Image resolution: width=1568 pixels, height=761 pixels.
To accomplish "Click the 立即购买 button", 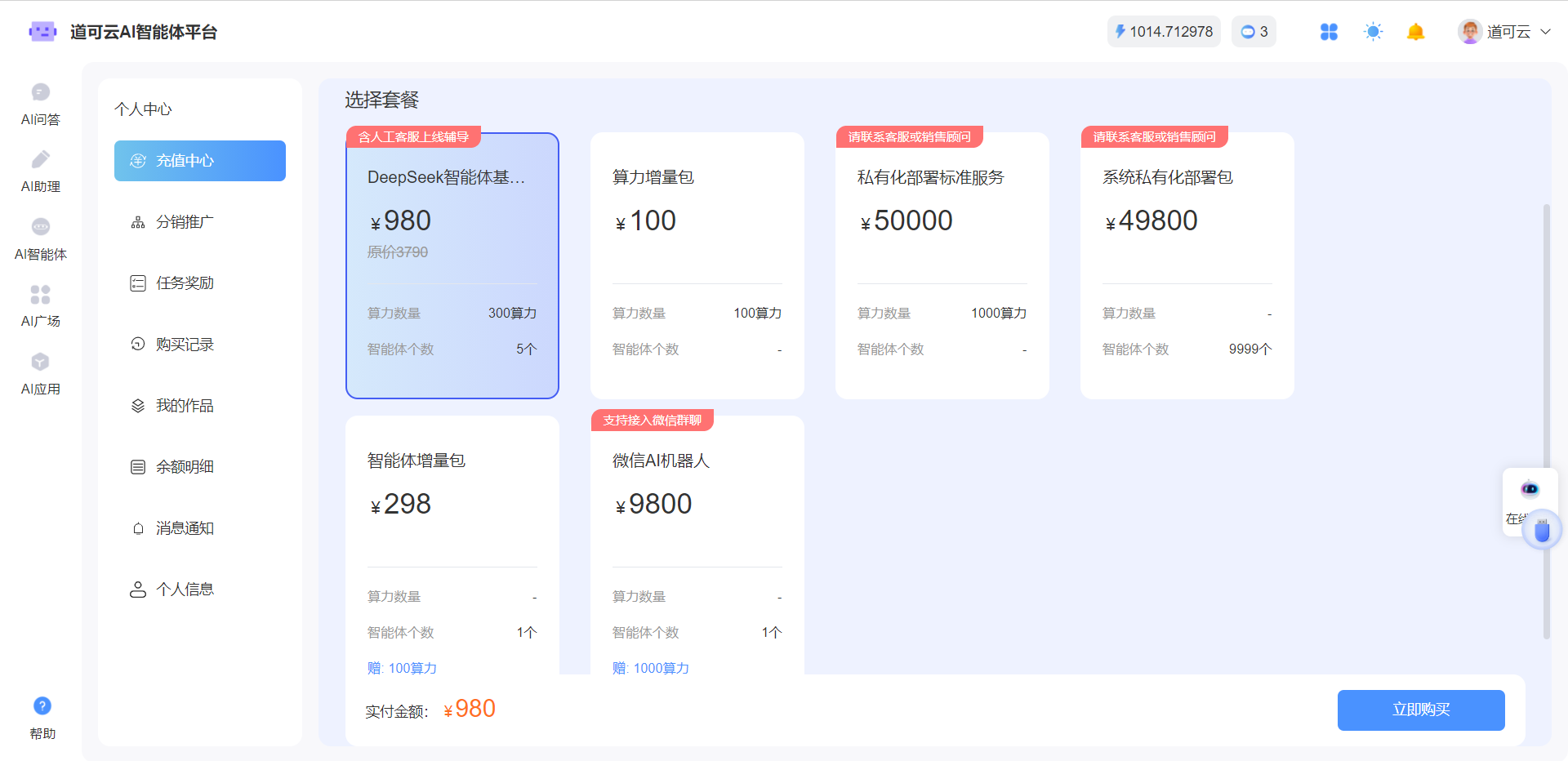I will (x=1420, y=710).
